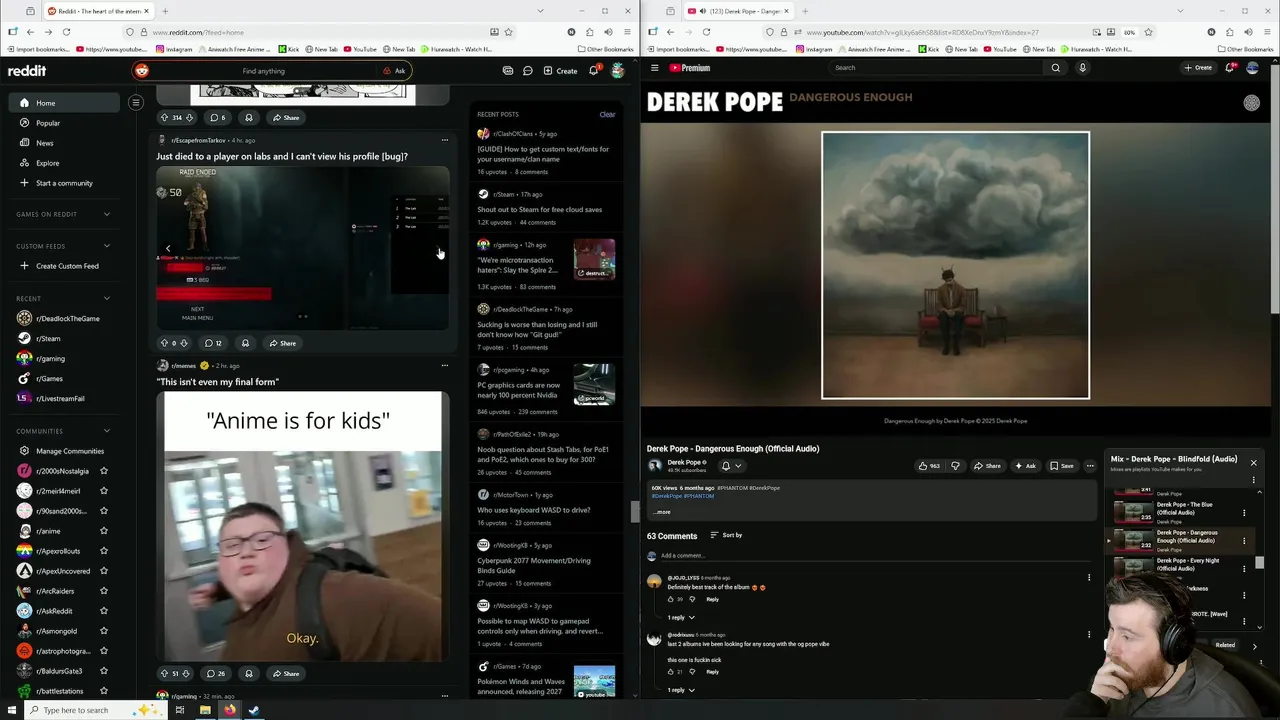Toggle favorite star for r/AskReddit
1280x720 pixels.
click(x=104, y=611)
